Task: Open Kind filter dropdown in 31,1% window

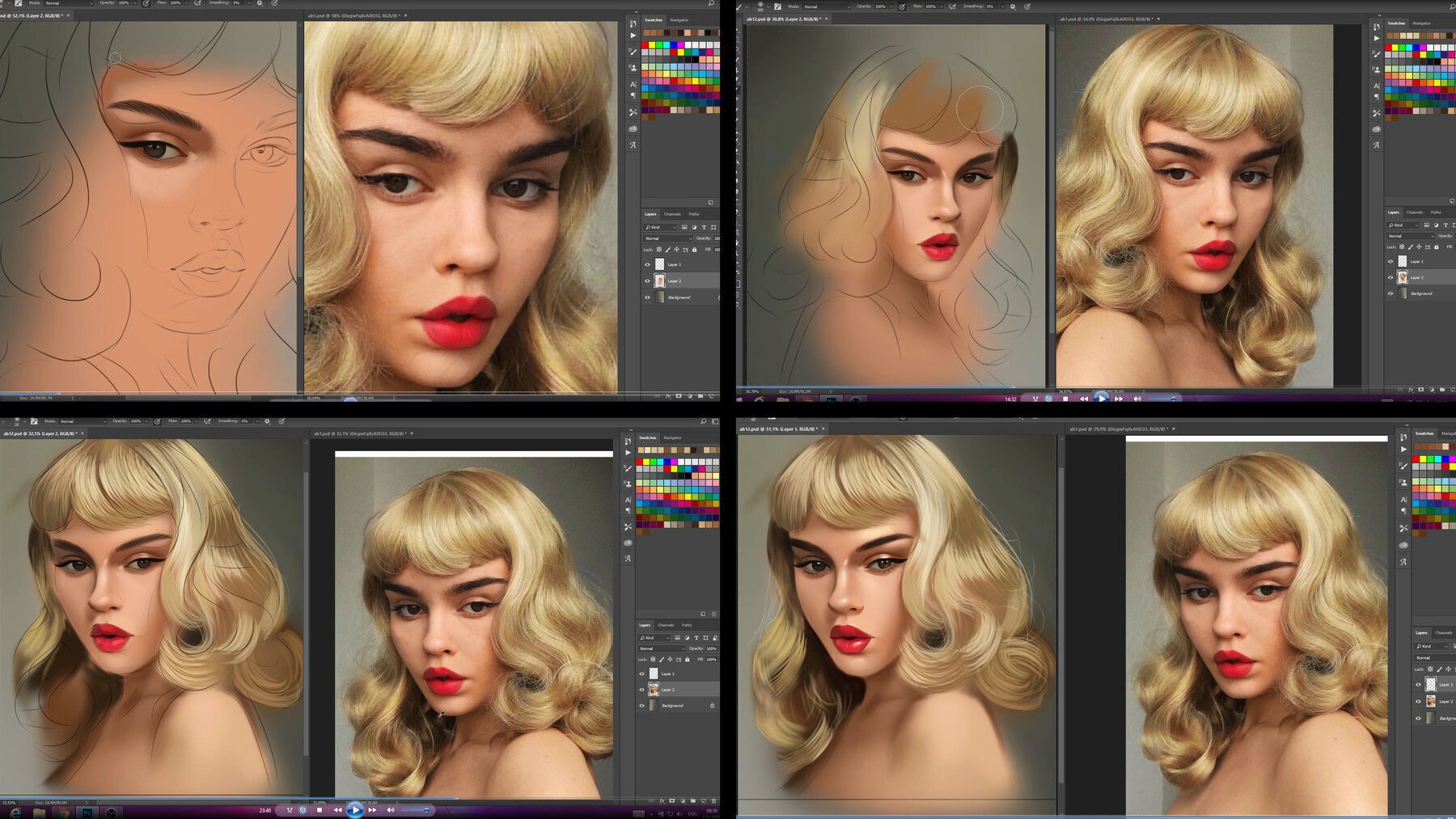Action: (1430, 646)
